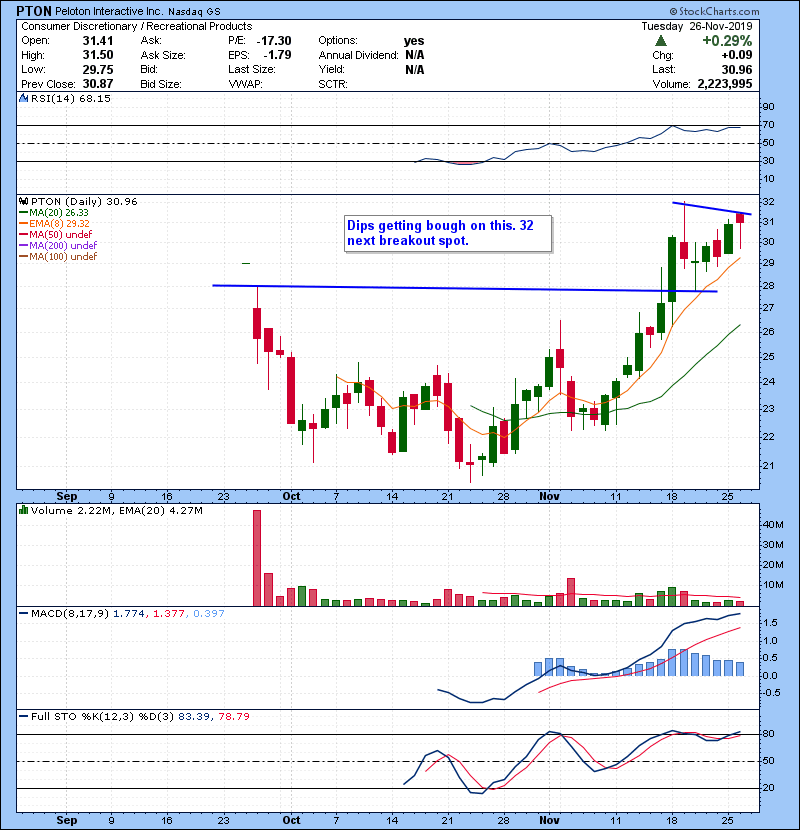This screenshot has height=830, width=800.
Task: Click the SCTR: field label
Action: tap(333, 84)
